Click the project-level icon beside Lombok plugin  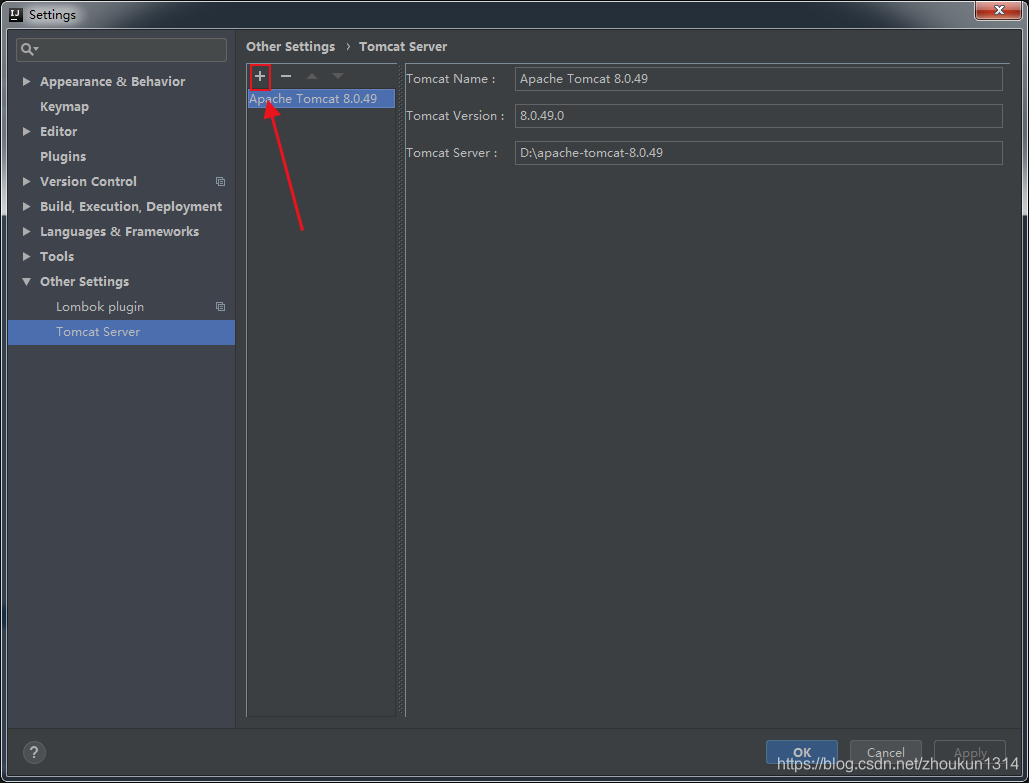tap(220, 307)
